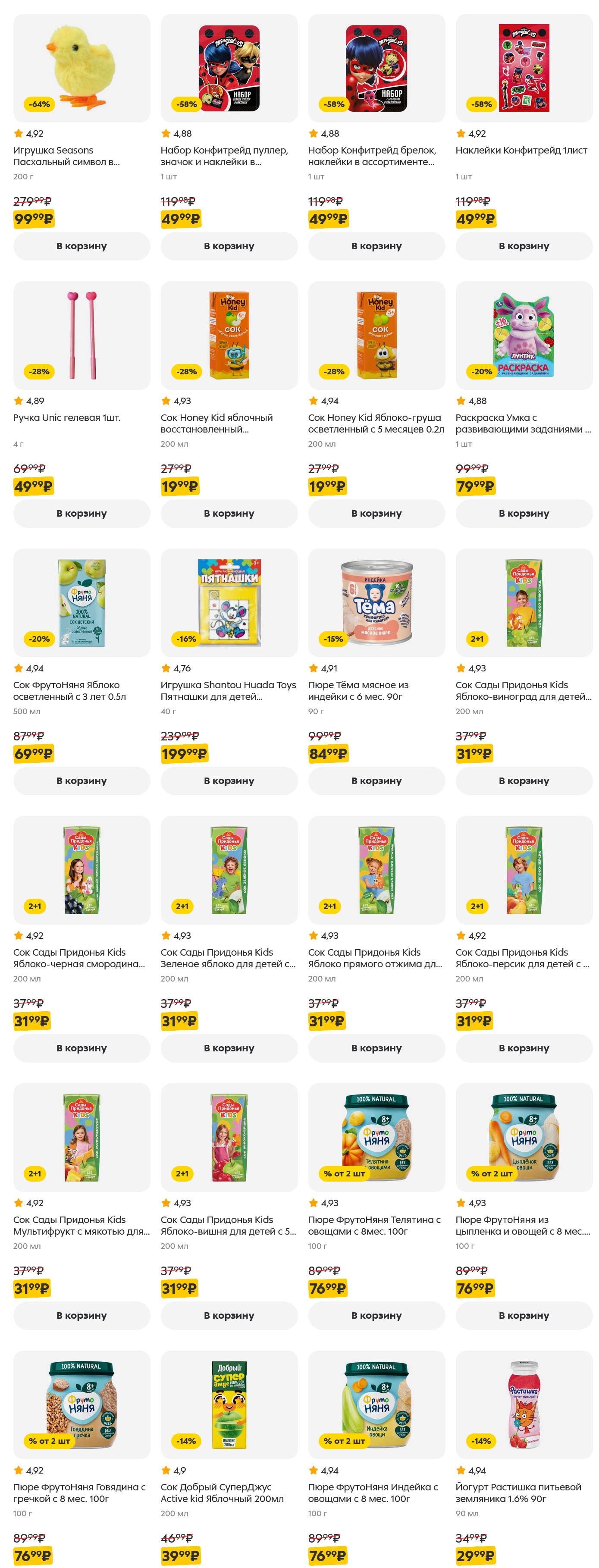599x1568 pixels.
Task: Click the -64% discount badge on chick toy
Action: pyautogui.click(x=40, y=104)
